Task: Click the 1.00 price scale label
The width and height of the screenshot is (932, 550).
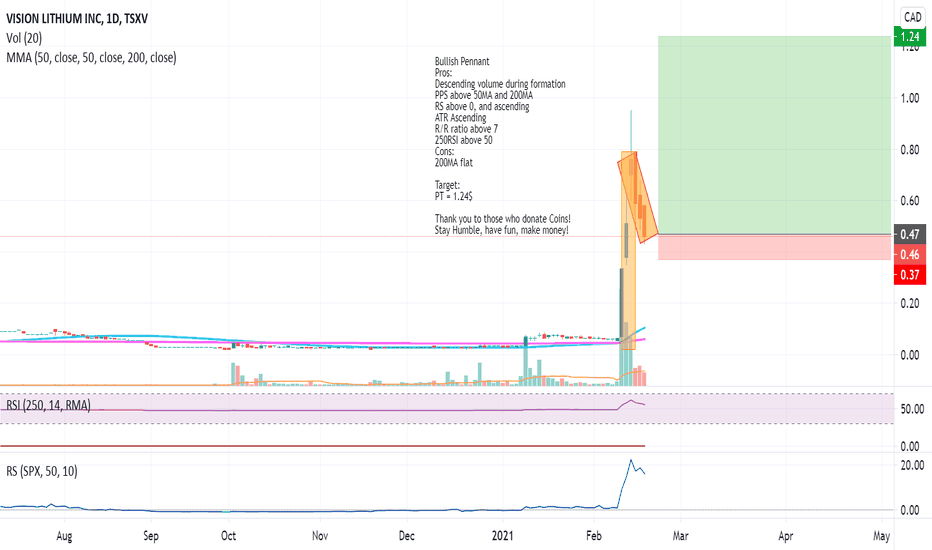Action: (x=909, y=98)
